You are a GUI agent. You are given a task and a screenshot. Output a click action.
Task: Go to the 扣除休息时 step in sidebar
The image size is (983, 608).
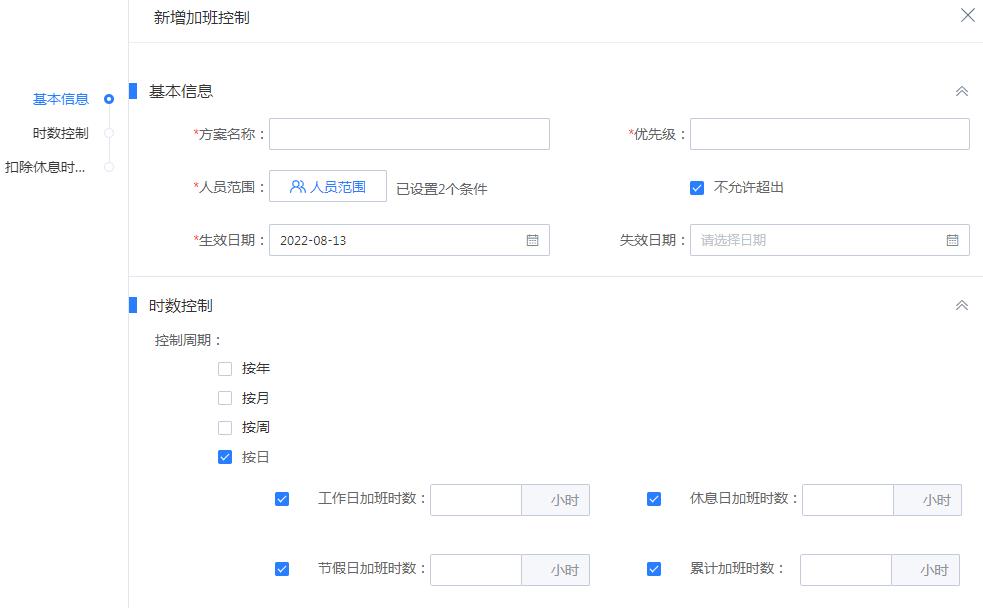pyautogui.click(x=50, y=167)
